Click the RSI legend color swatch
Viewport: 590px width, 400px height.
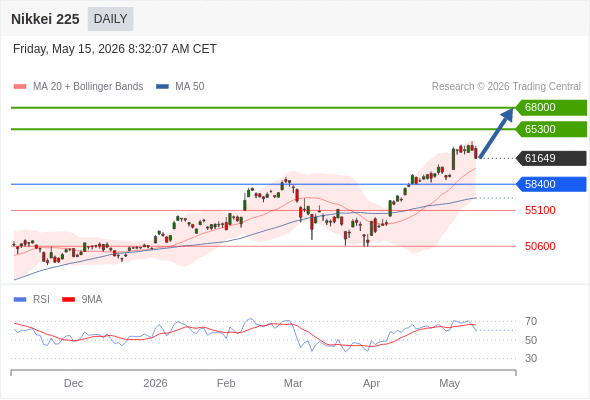pos(20,300)
